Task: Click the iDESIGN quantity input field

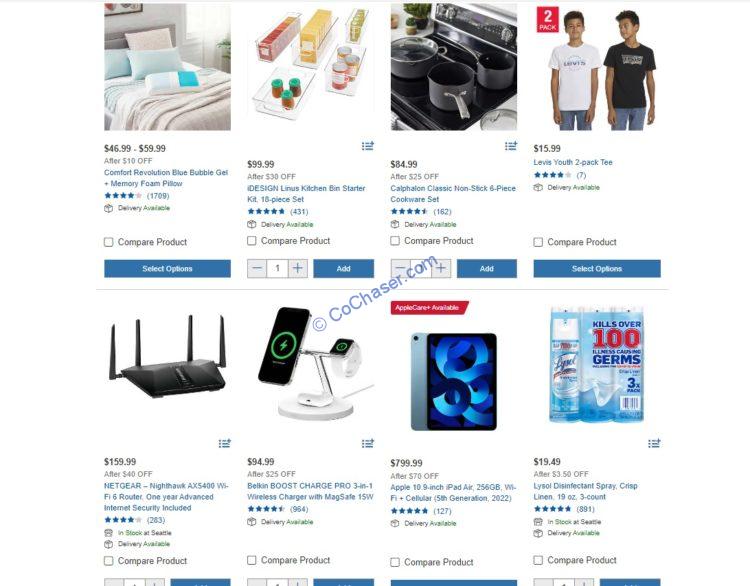Action: coord(277,268)
